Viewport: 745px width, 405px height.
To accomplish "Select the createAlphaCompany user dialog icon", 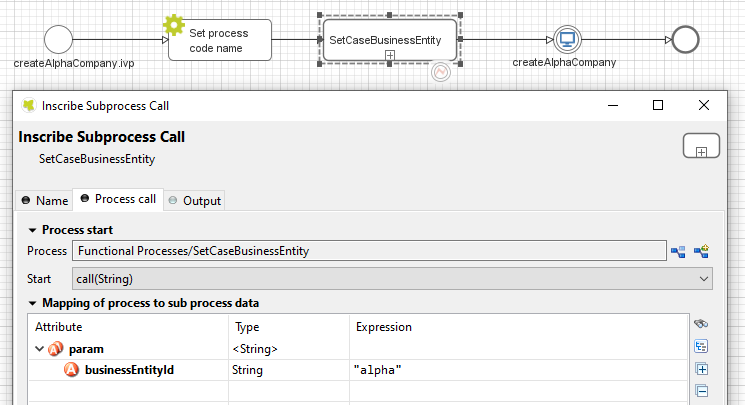I will point(567,39).
